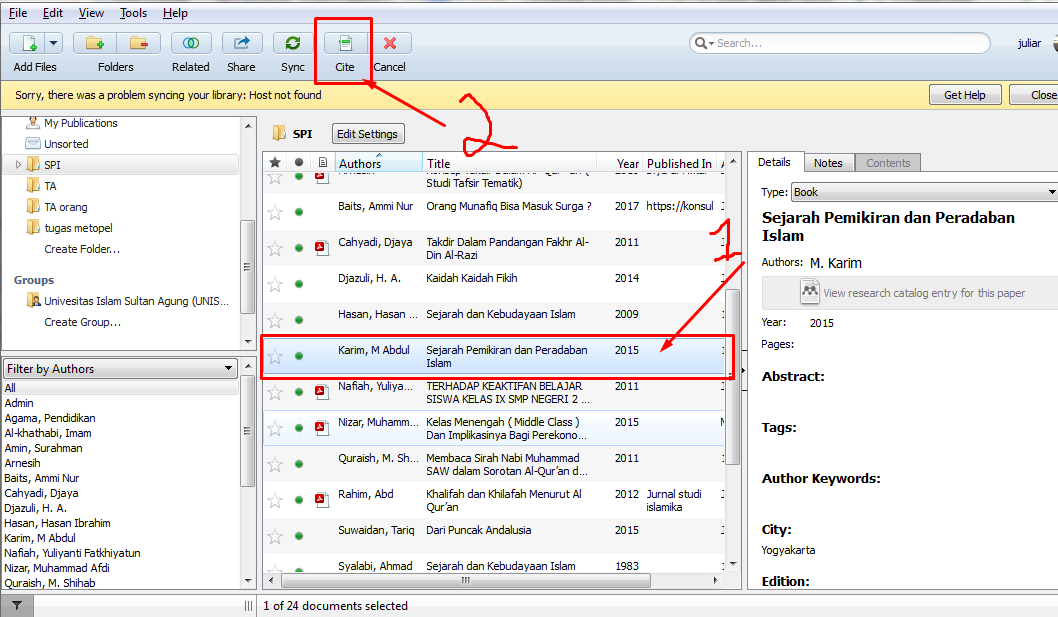1058x617 pixels.
Task: Open the search options magnifier dropdown
Action: coord(704,43)
